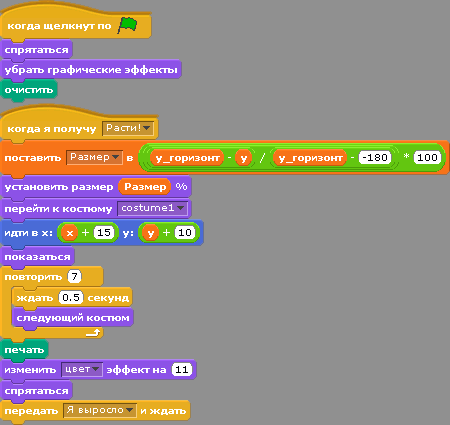Select the печать stamp block

coord(25,350)
